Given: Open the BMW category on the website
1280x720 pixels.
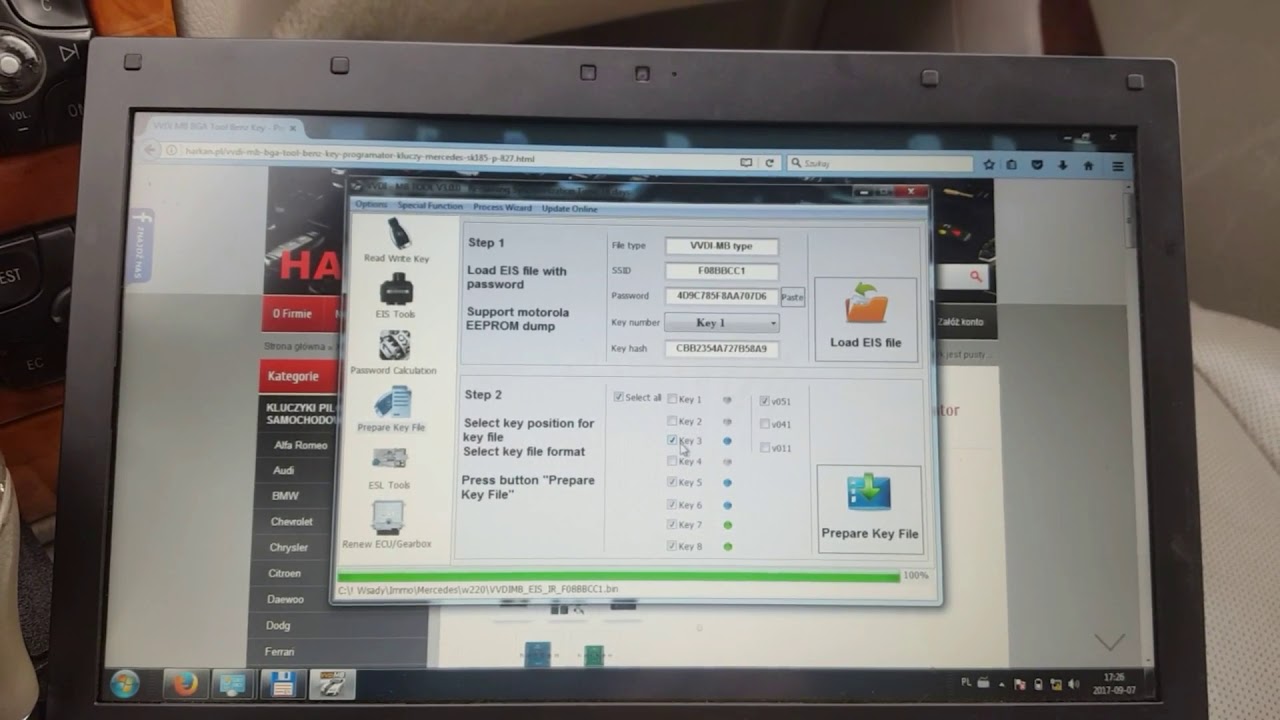Looking at the screenshot, I should 285,496.
